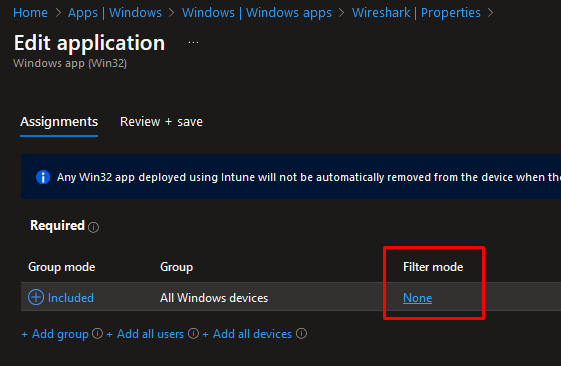Click + Add all users link
The height and width of the screenshot is (366, 561).
click(x=145, y=334)
